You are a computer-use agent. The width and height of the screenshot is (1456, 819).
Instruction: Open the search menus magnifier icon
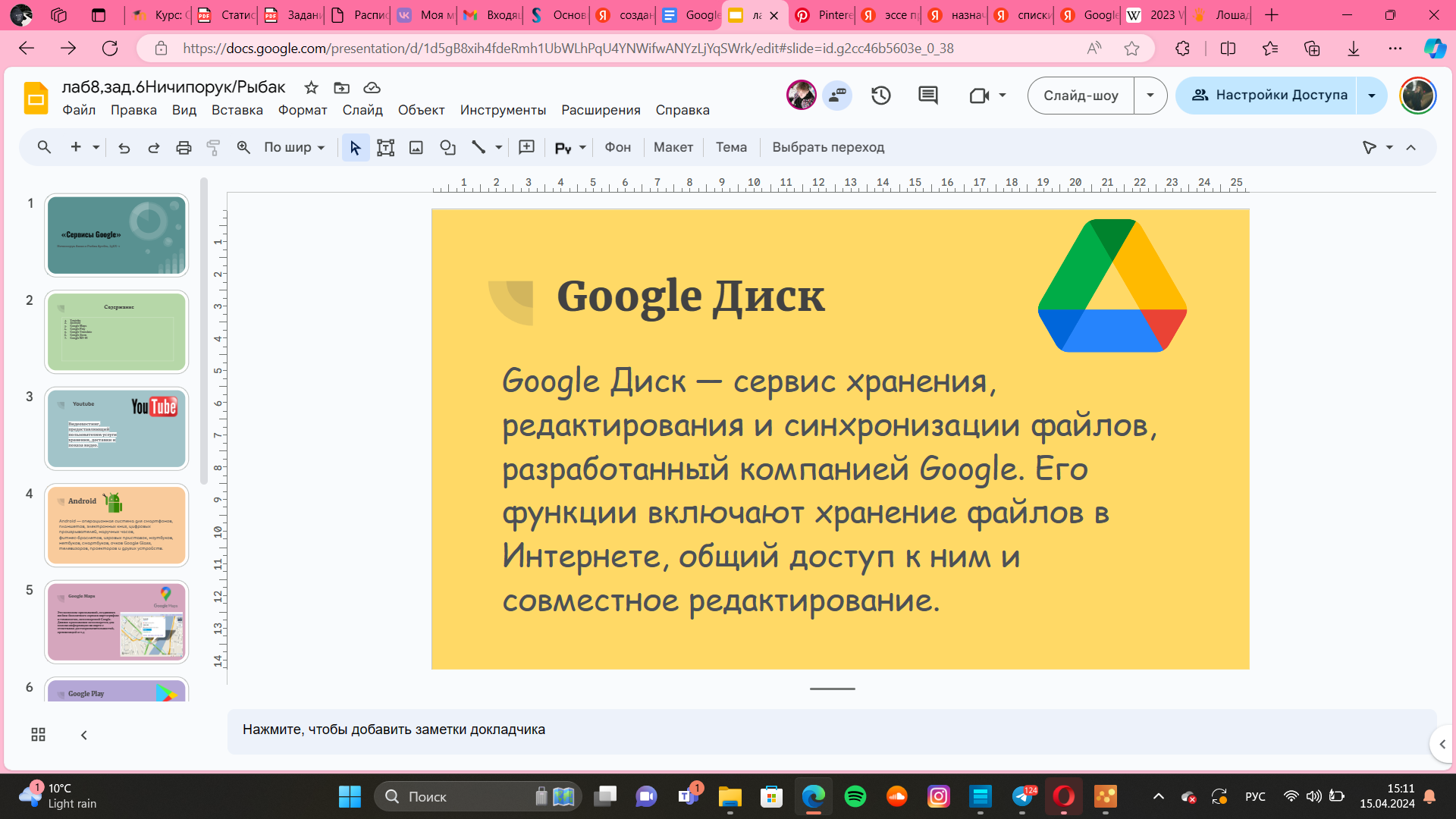tap(44, 147)
